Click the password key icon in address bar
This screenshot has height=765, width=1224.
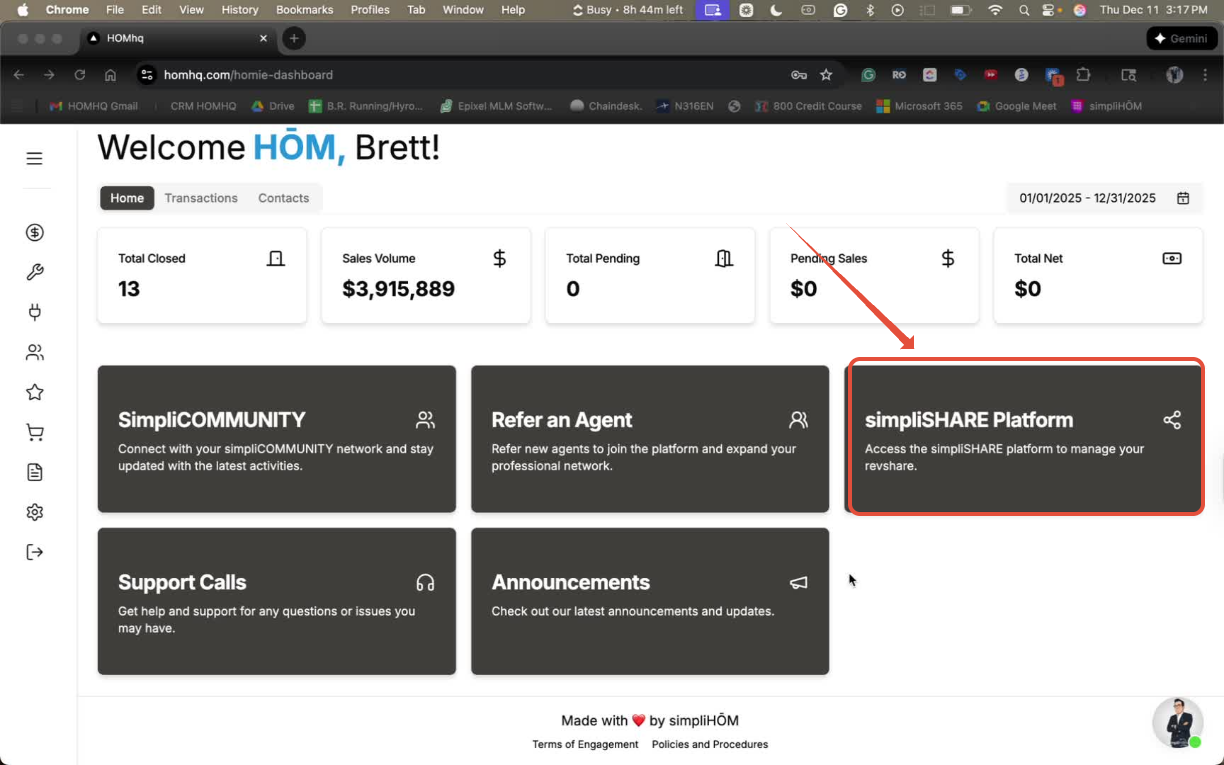(x=798, y=75)
